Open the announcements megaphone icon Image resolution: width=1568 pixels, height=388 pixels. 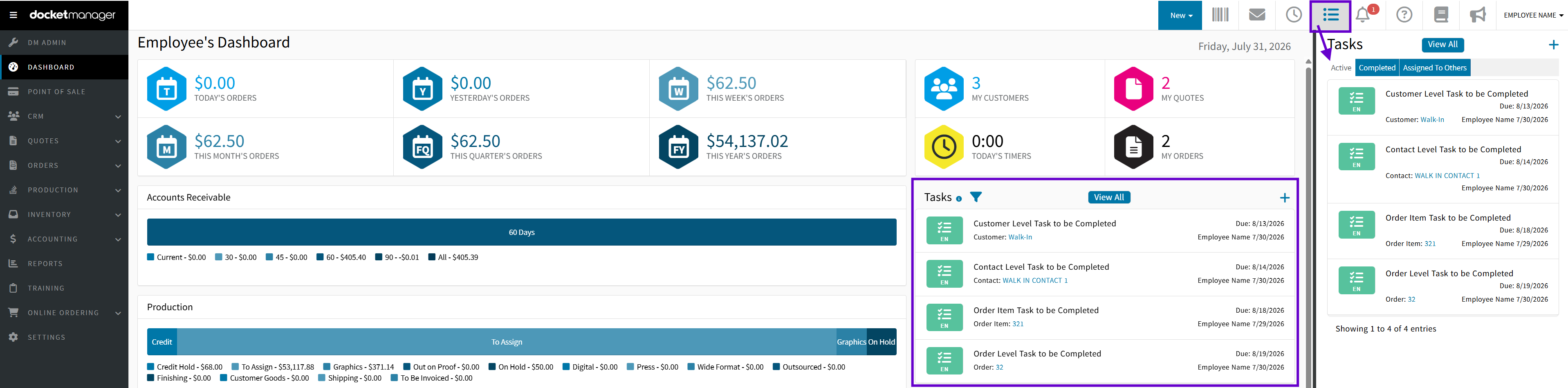[1478, 15]
